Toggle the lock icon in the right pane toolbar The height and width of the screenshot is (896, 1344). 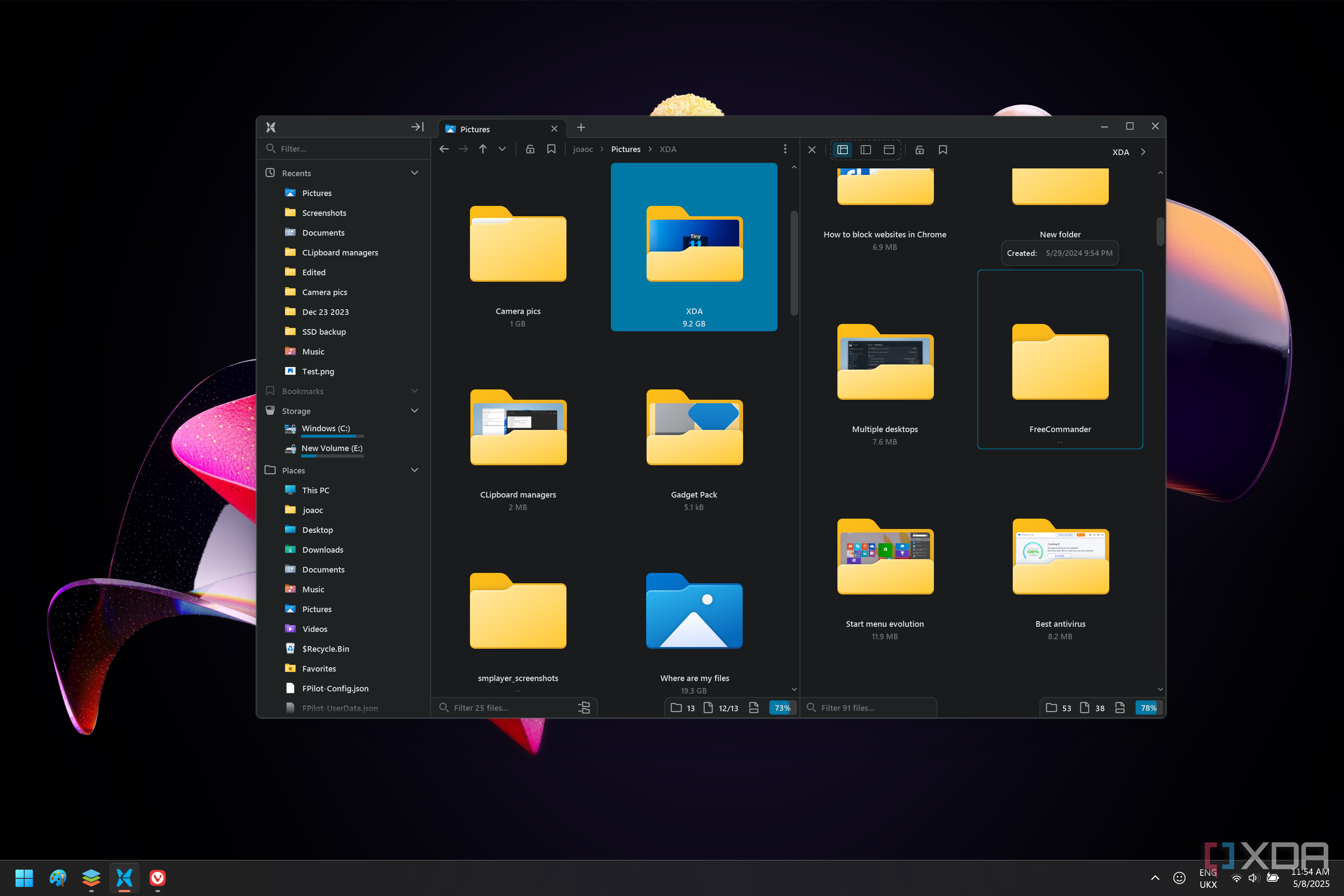coord(919,150)
